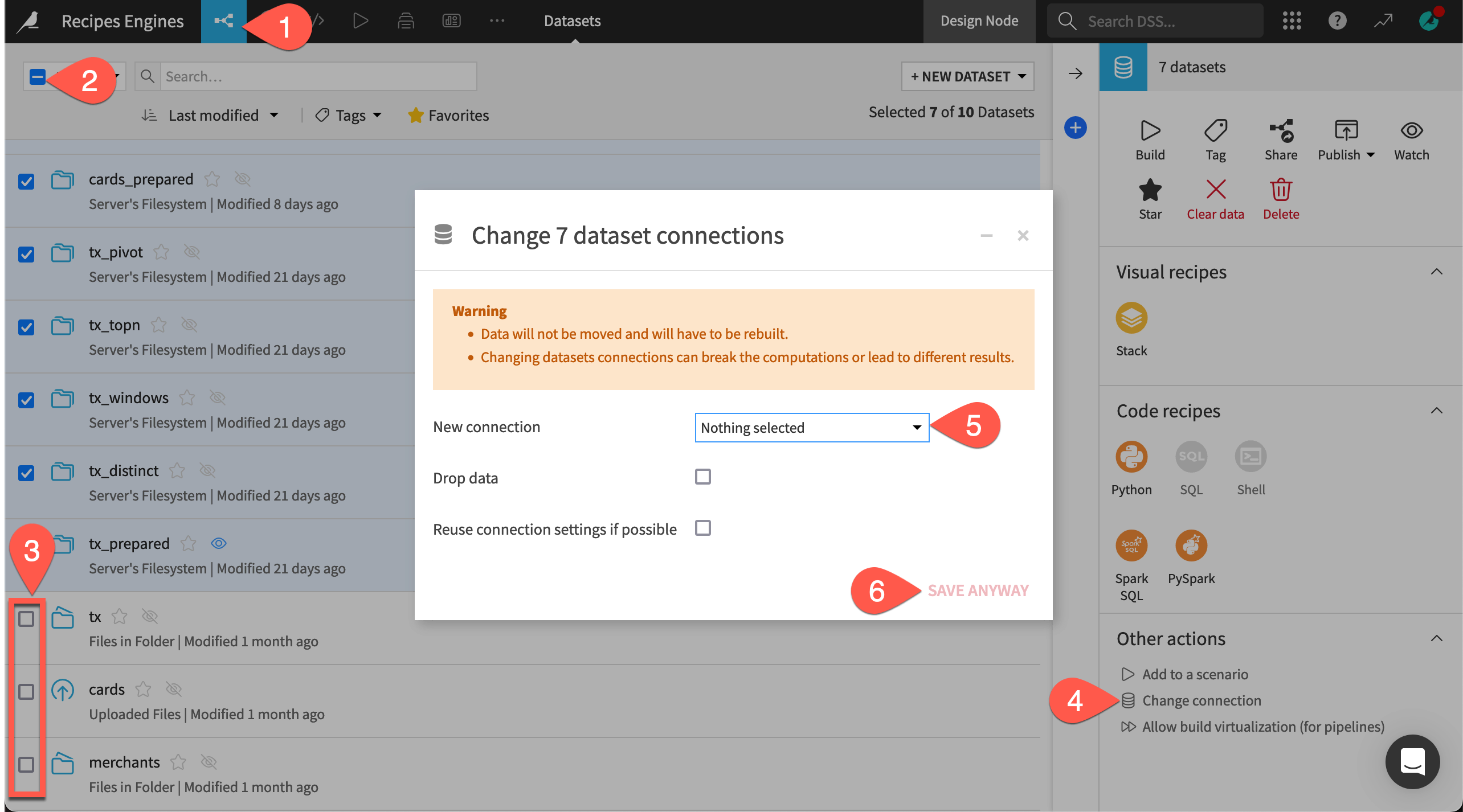This screenshot has height=812, width=1463.
Task: Create a Python code recipe
Action: (x=1131, y=457)
